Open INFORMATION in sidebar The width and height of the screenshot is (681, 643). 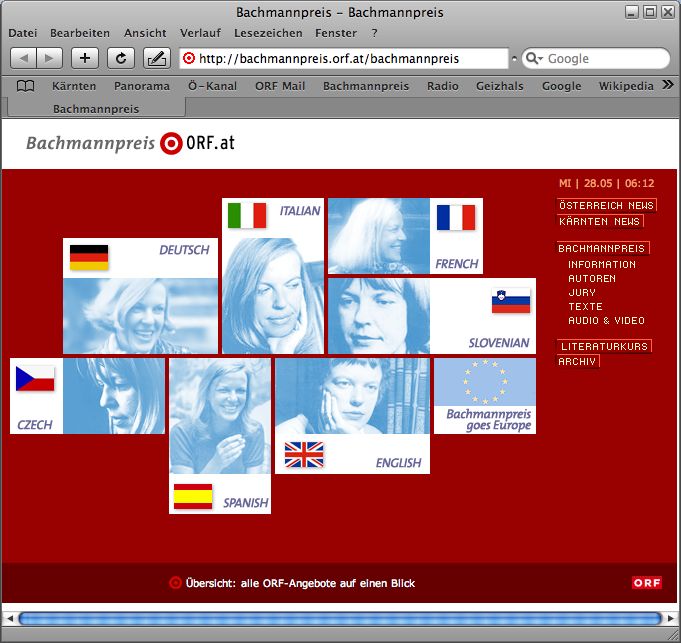(x=602, y=264)
